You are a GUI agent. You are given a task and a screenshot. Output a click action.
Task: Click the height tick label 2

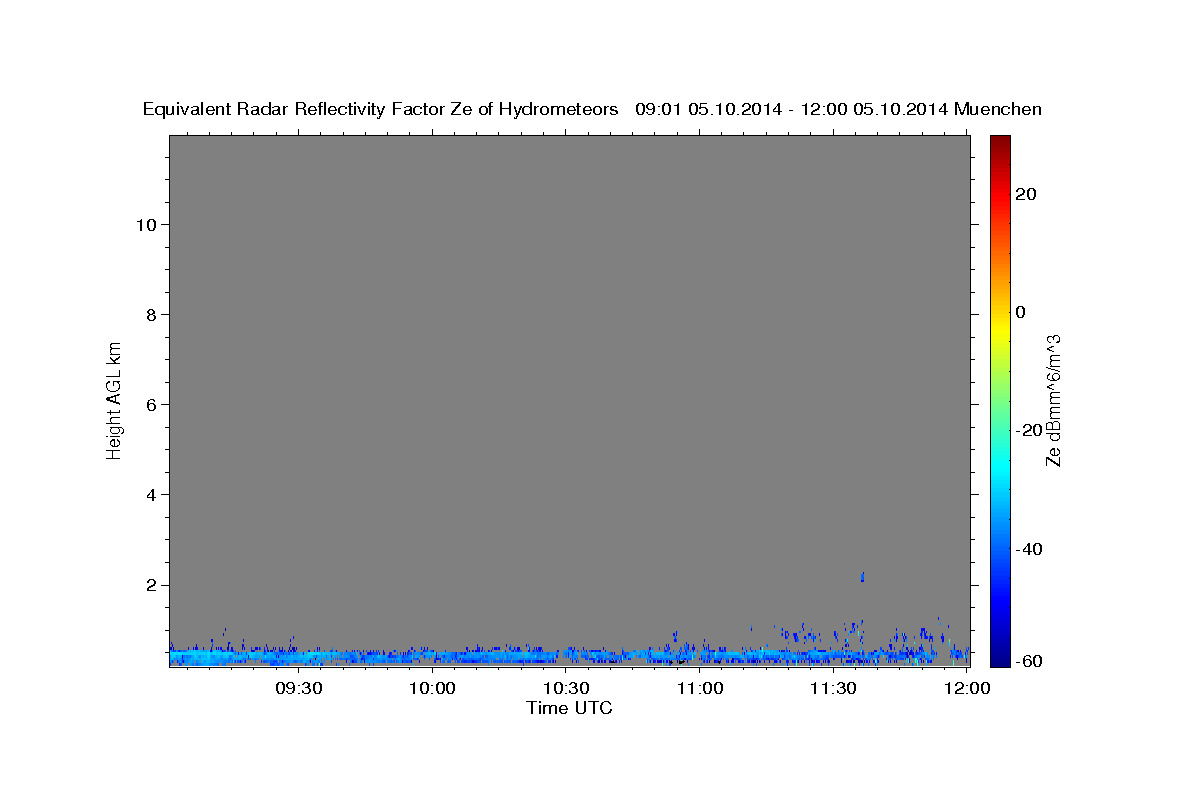152,585
